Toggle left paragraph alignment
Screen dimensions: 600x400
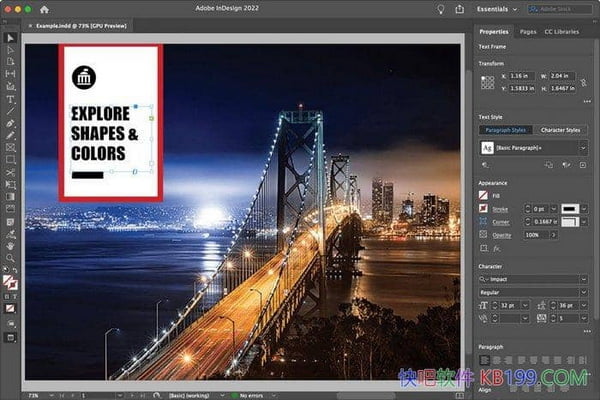pos(486,359)
